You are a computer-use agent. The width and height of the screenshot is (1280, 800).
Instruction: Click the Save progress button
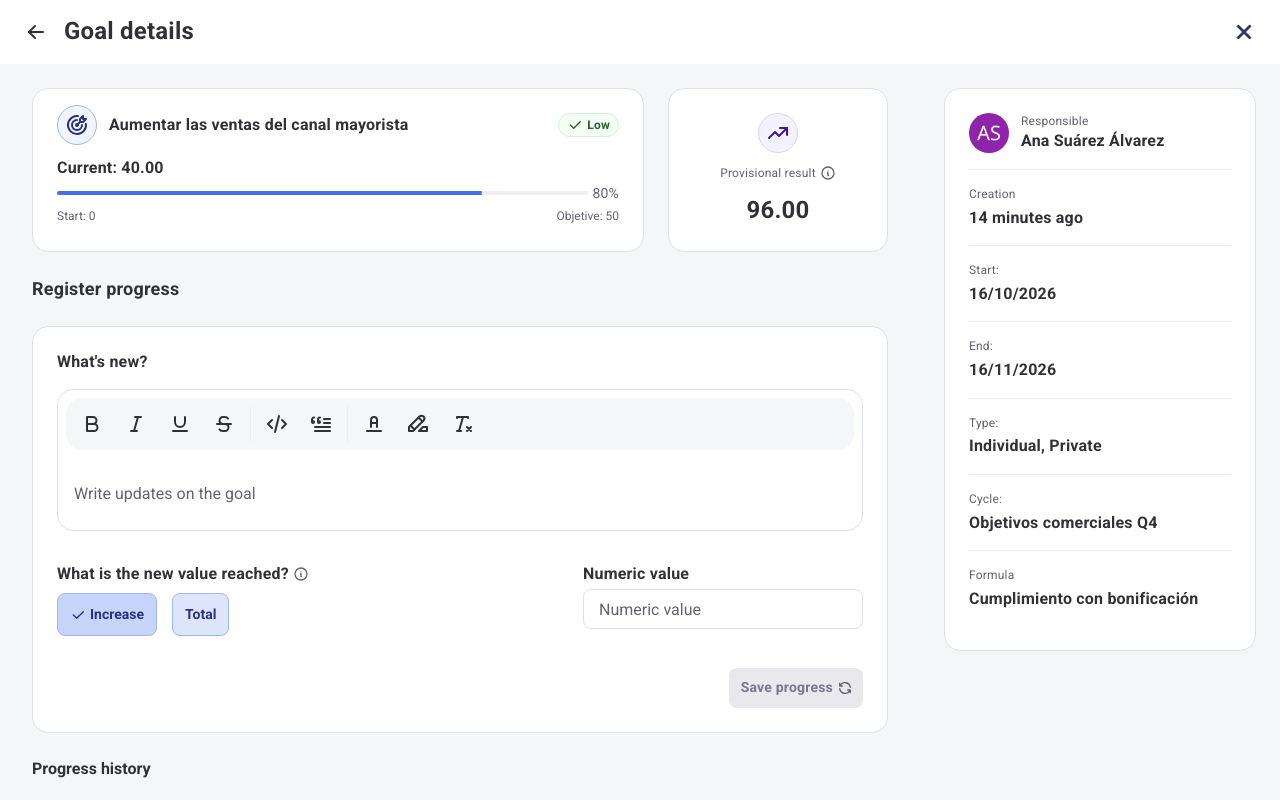coord(796,688)
